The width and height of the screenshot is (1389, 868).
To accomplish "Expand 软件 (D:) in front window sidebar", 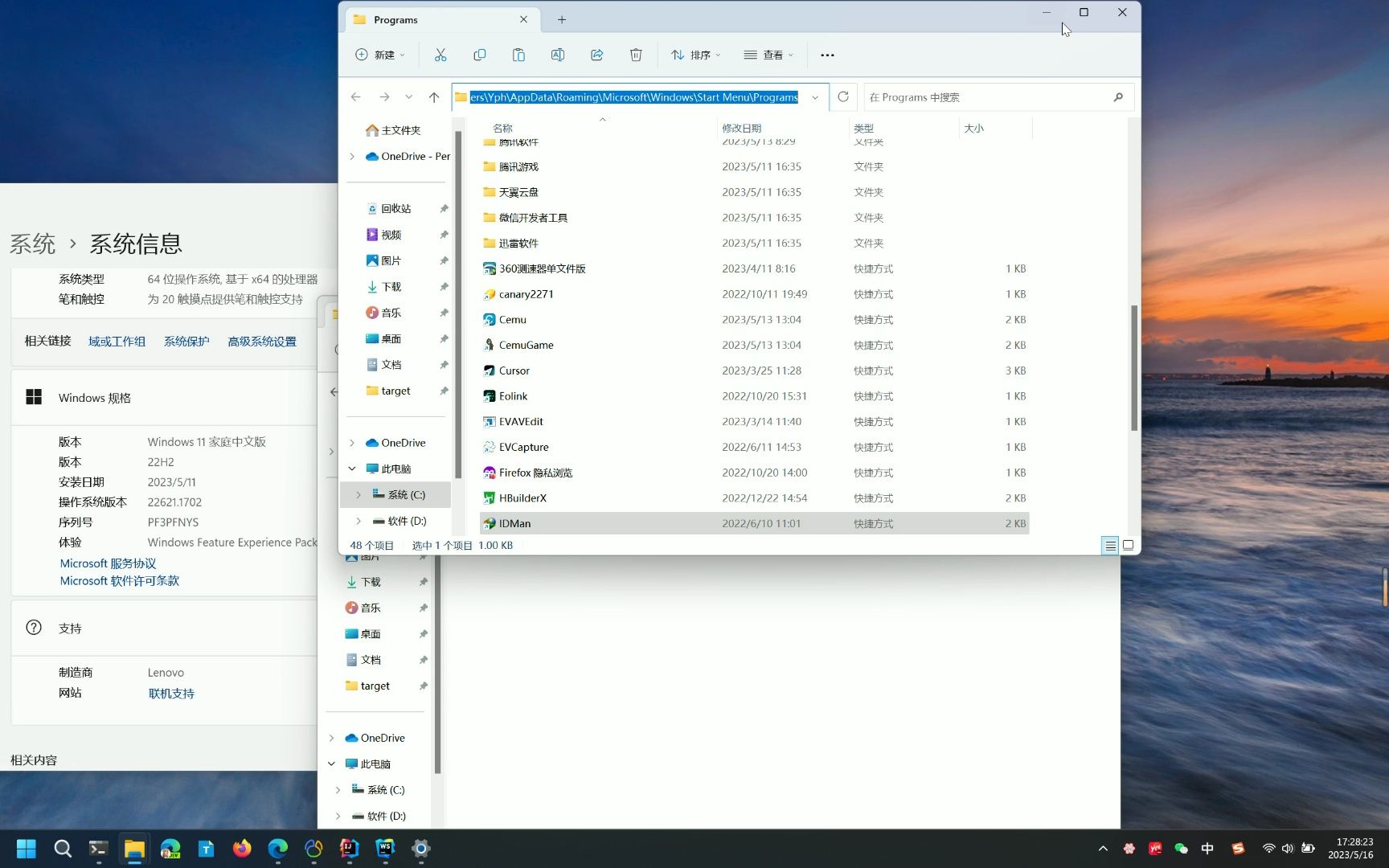I will point(359,521).
